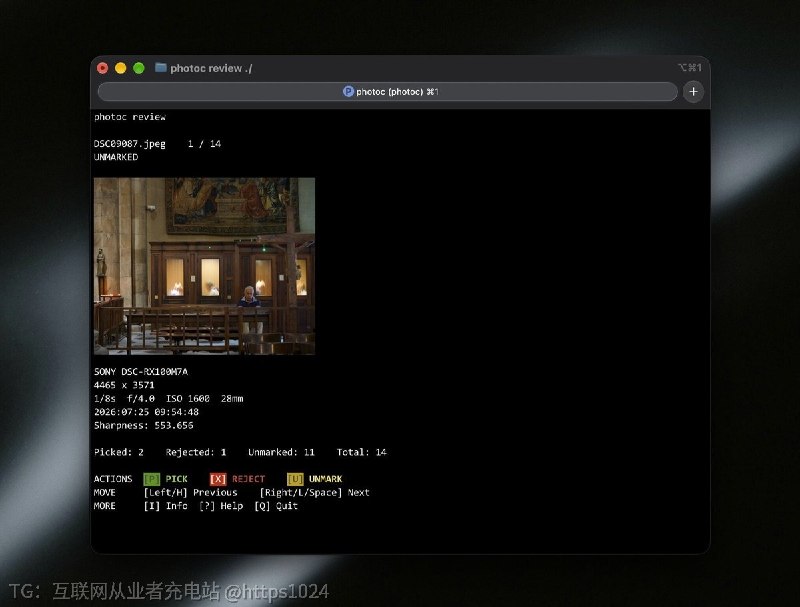800x607 pixels.
Task: Click the green [P] PICK key badge
Action: (x=152, y=479)
